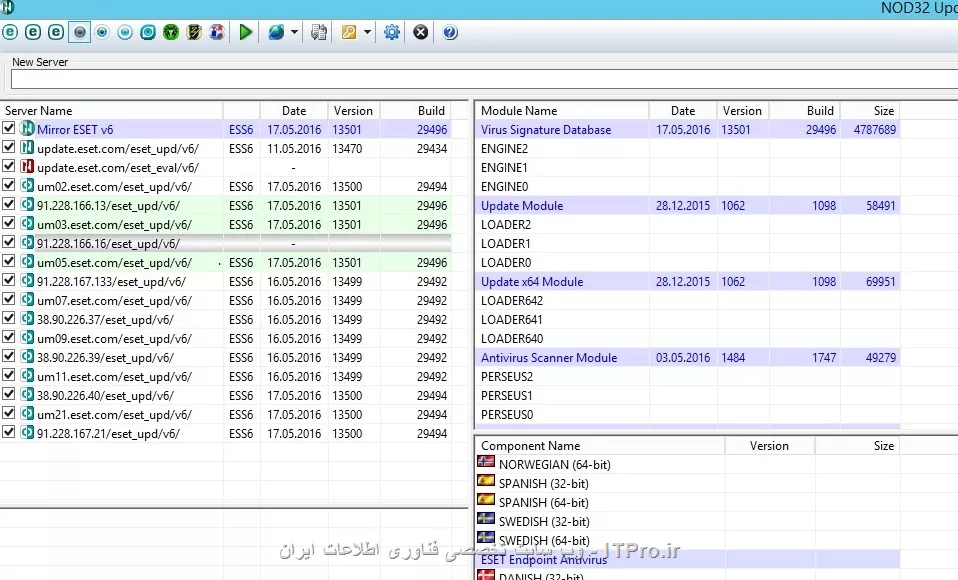Select the um07.eset.com/eset_upd/v6/ server row
This screenshot has width=958, height=580.
tap(226, 301)
